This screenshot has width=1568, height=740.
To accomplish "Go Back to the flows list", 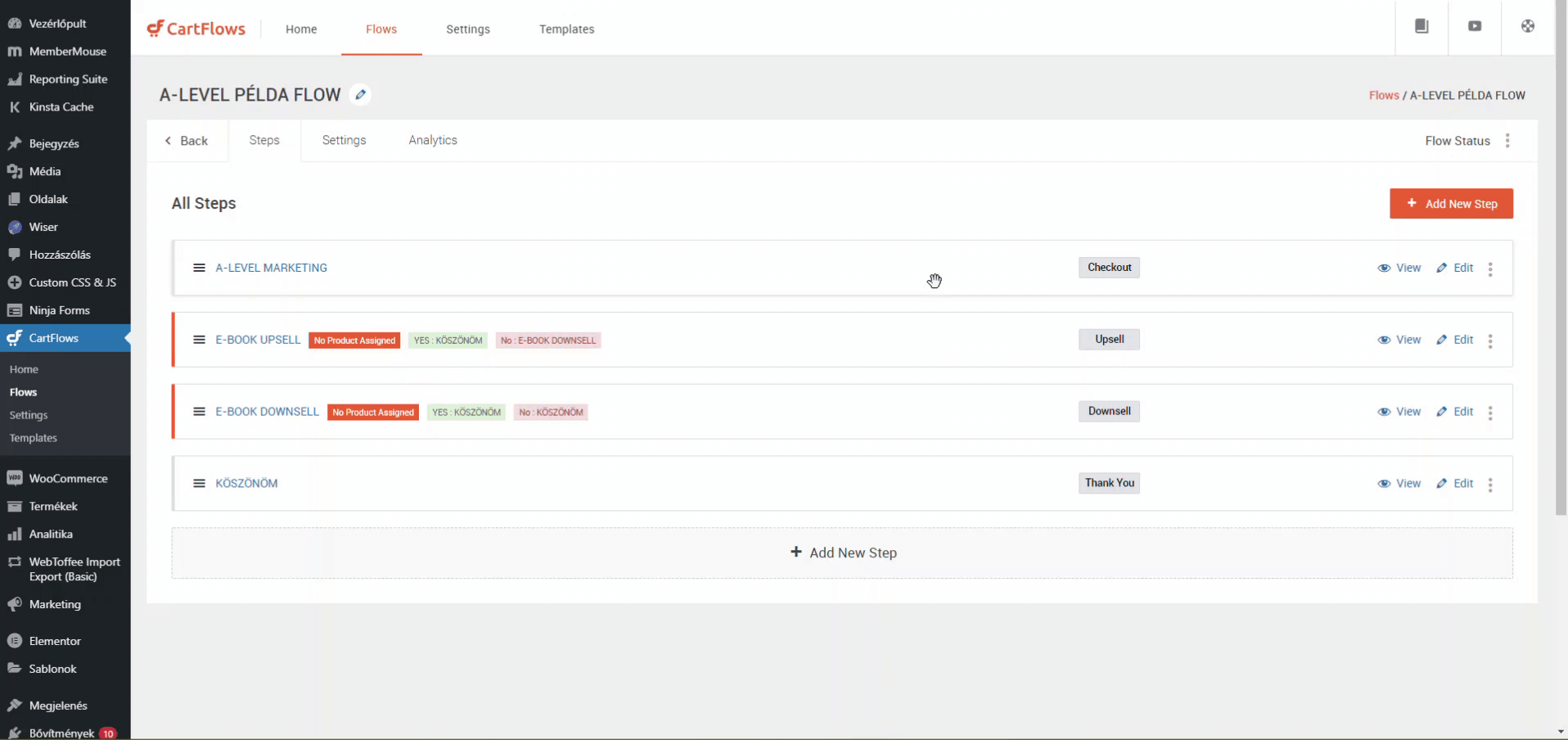I will click(187, 141).
